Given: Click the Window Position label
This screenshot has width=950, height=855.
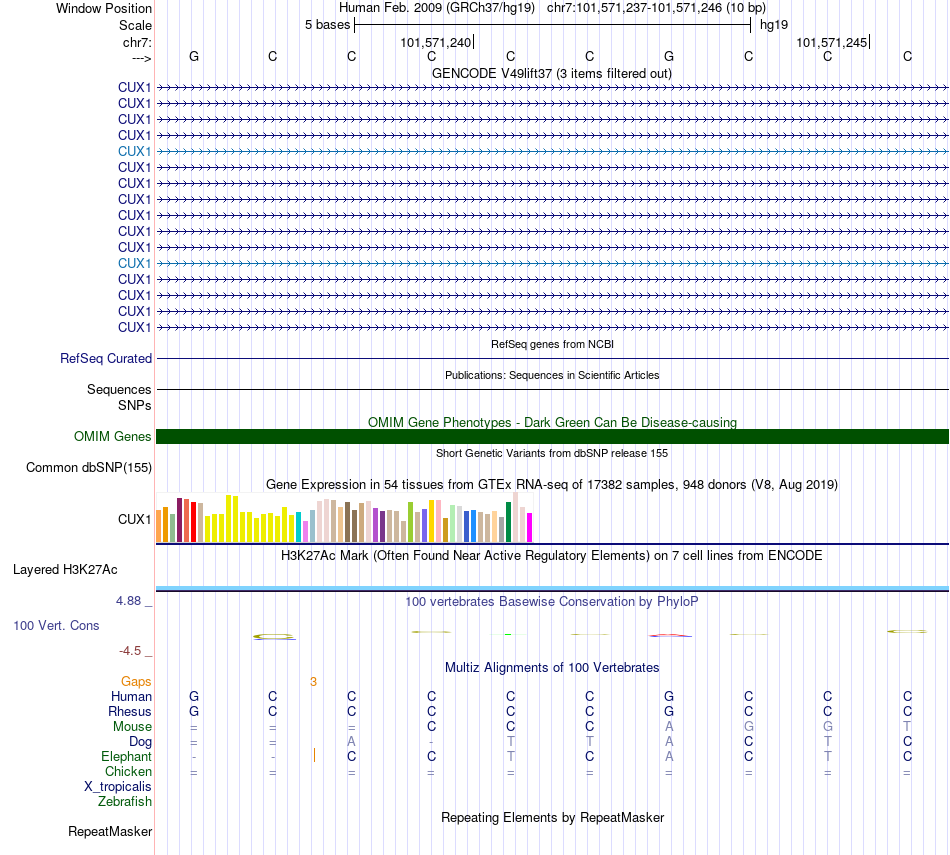Looking at the screenshot, I should 104,8.
